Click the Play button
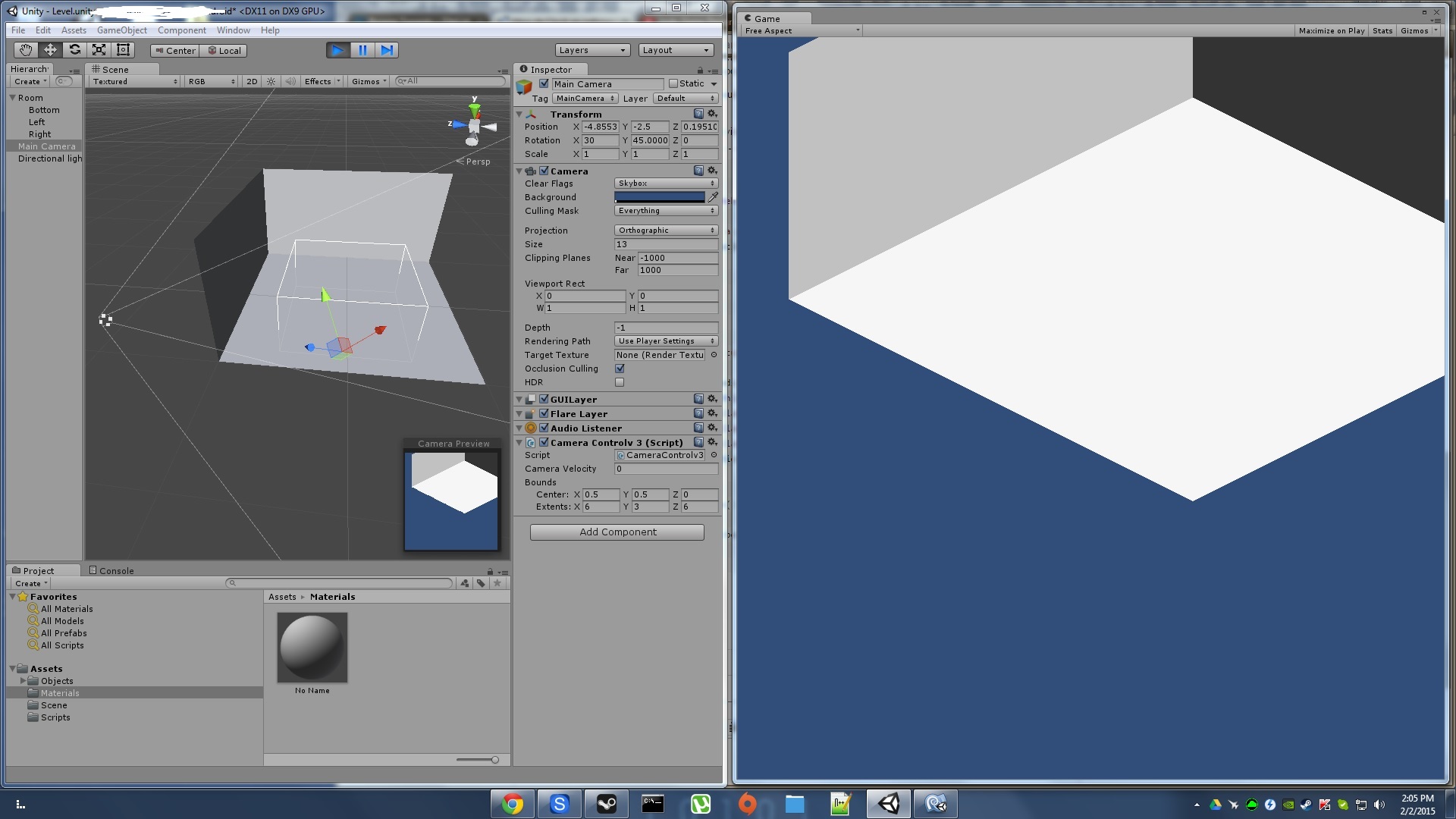1456x819 pixels. click(337, 50)
